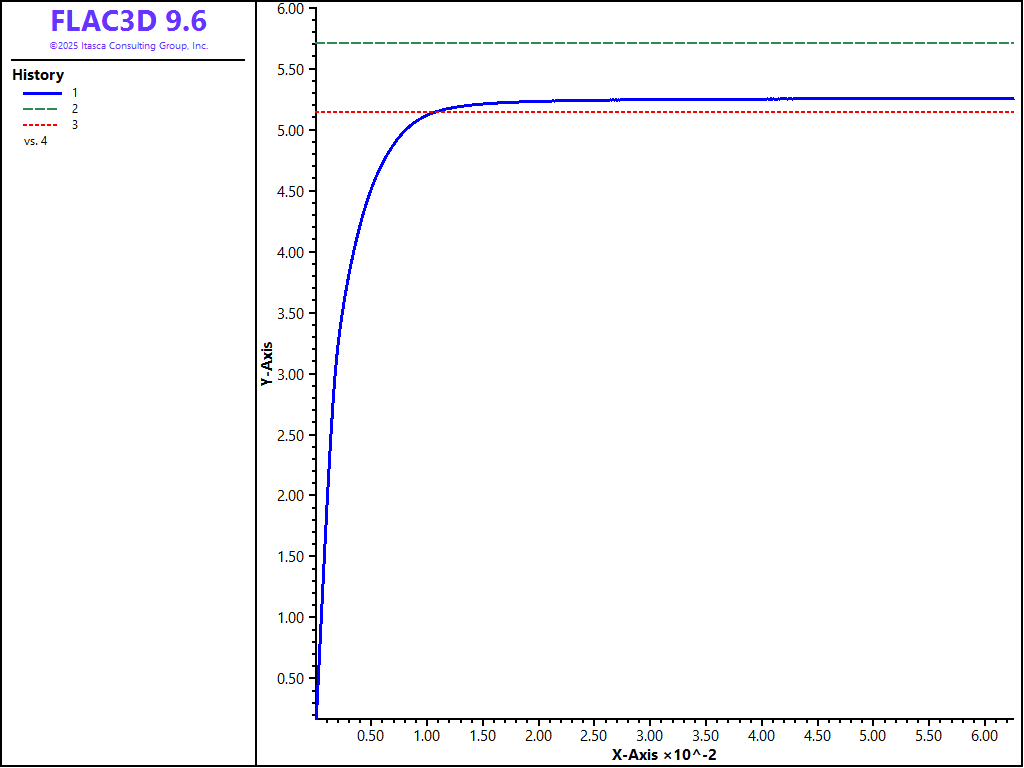The image size is (1024, 768).
Task: Click the 6.00 tick label on Y axis
Action: point(289,9)
